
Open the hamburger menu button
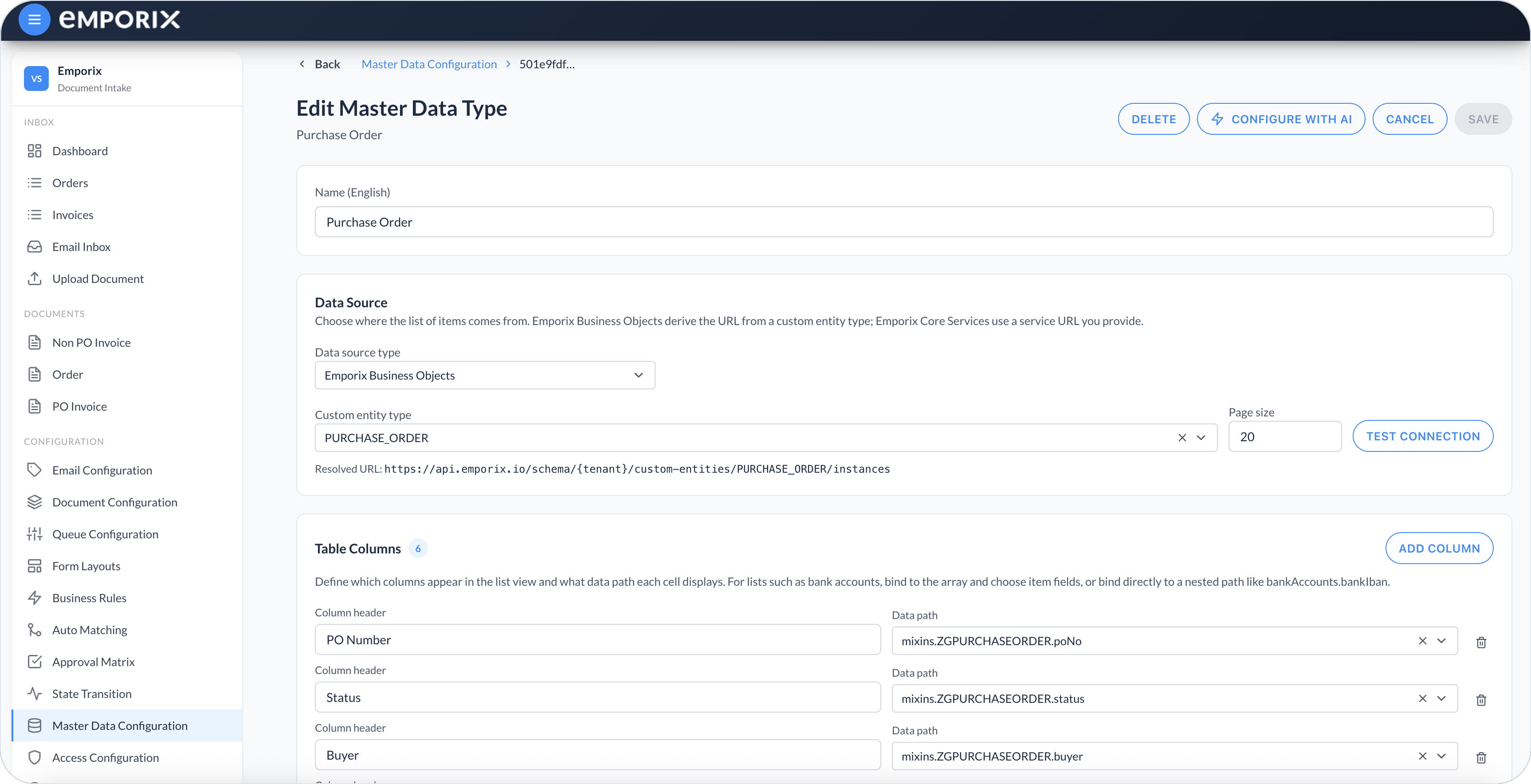click(x=35, y=20)
